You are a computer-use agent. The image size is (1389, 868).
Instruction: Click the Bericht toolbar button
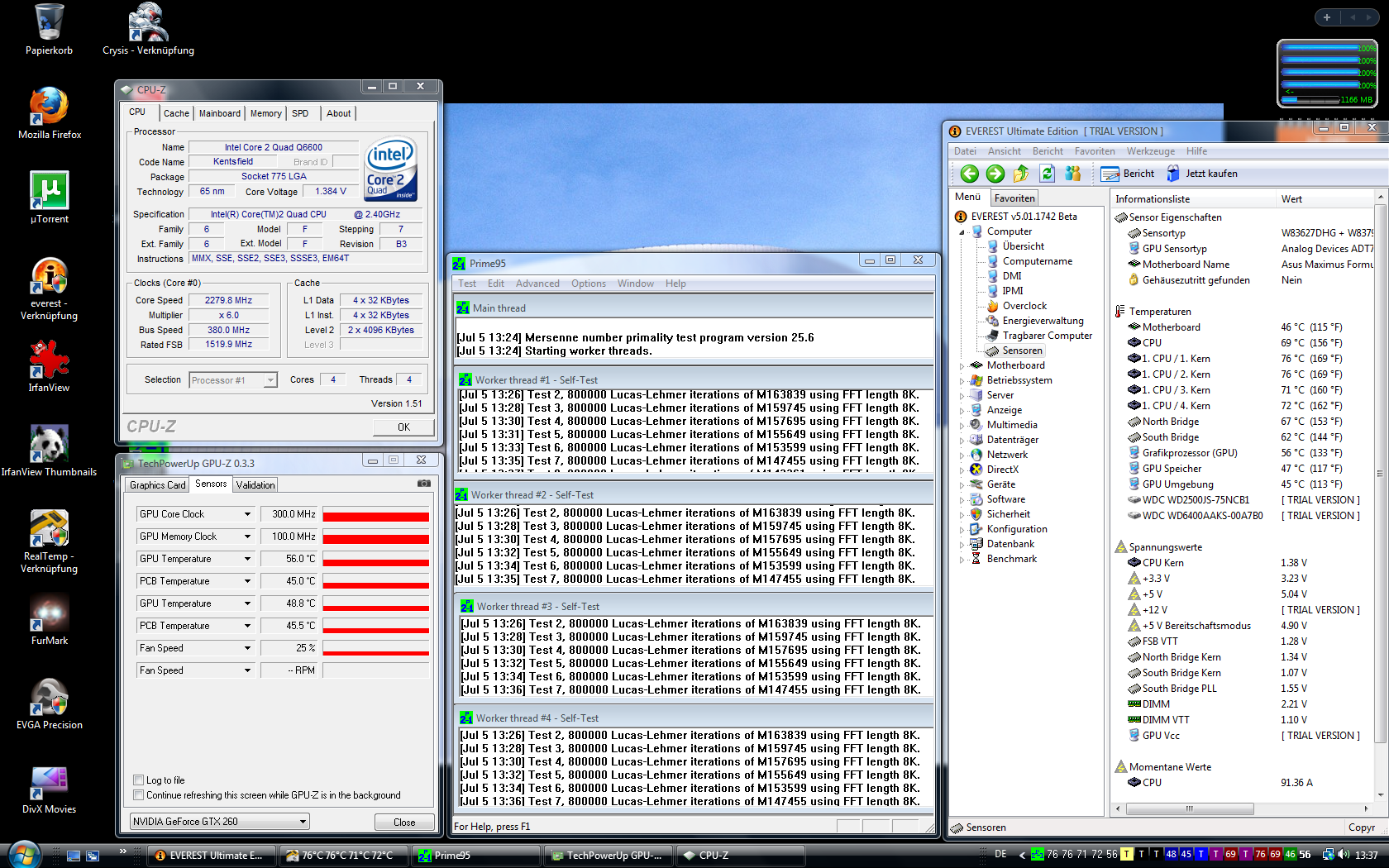click(1127, 174)
